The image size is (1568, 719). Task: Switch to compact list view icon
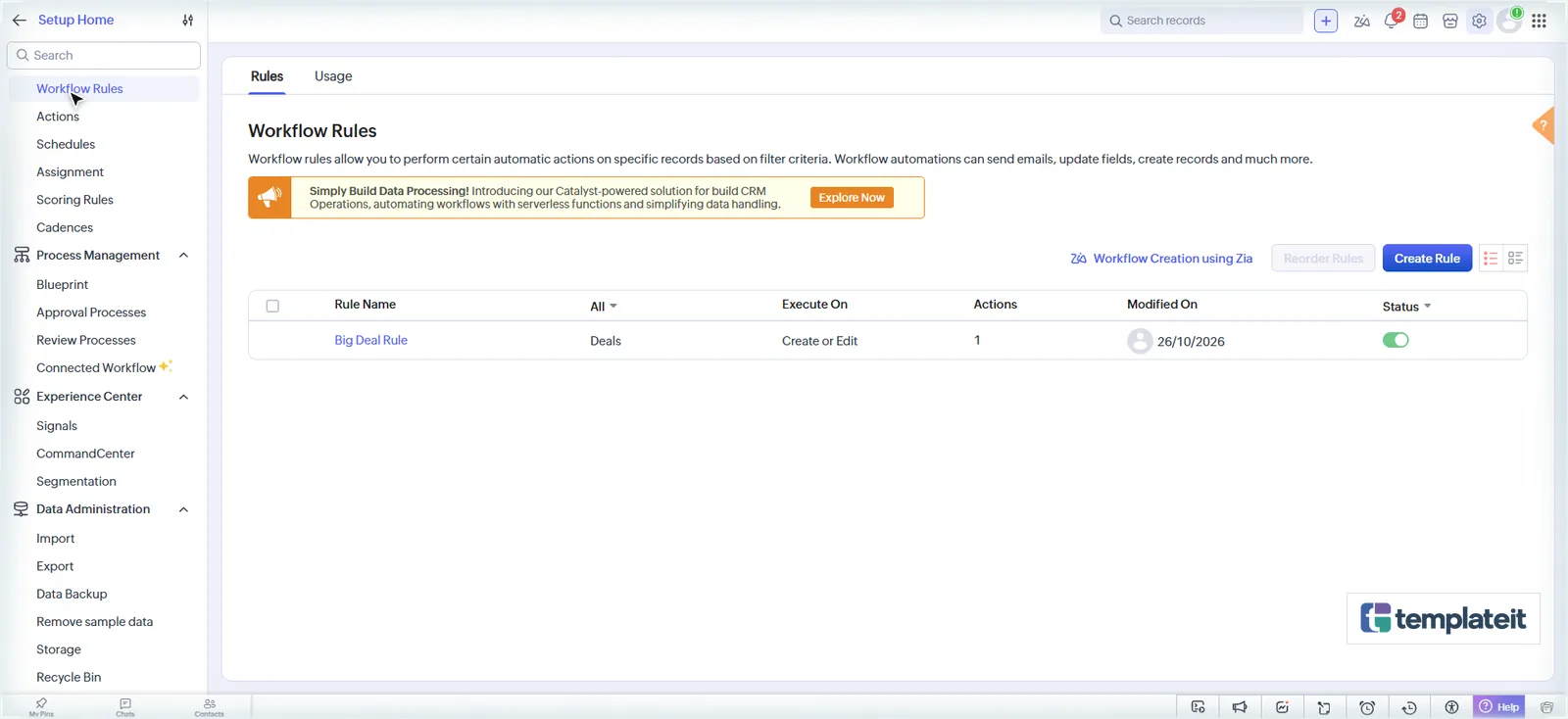coord(1491,258)
